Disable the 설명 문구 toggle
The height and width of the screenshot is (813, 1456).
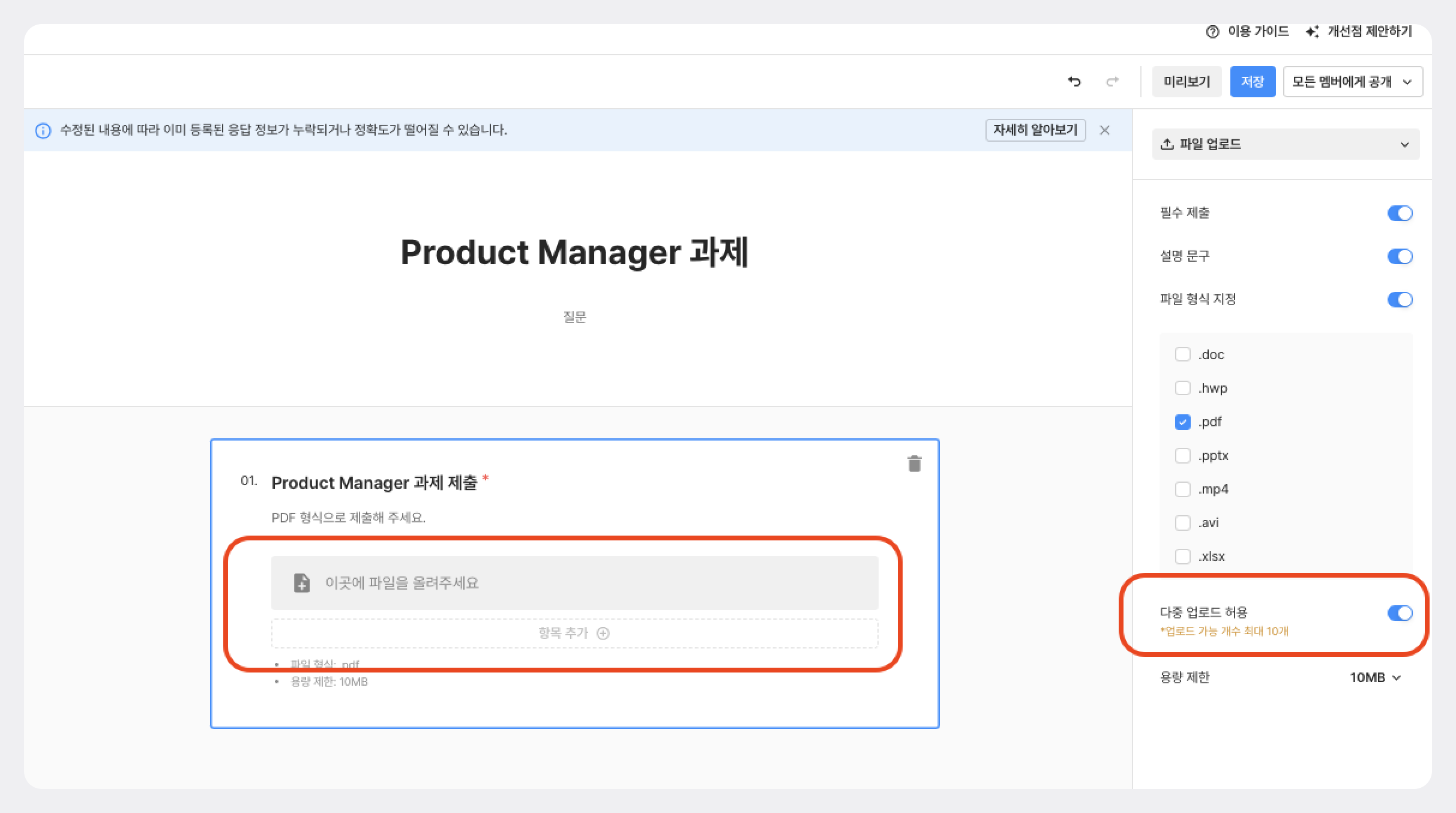point(1400,256)
